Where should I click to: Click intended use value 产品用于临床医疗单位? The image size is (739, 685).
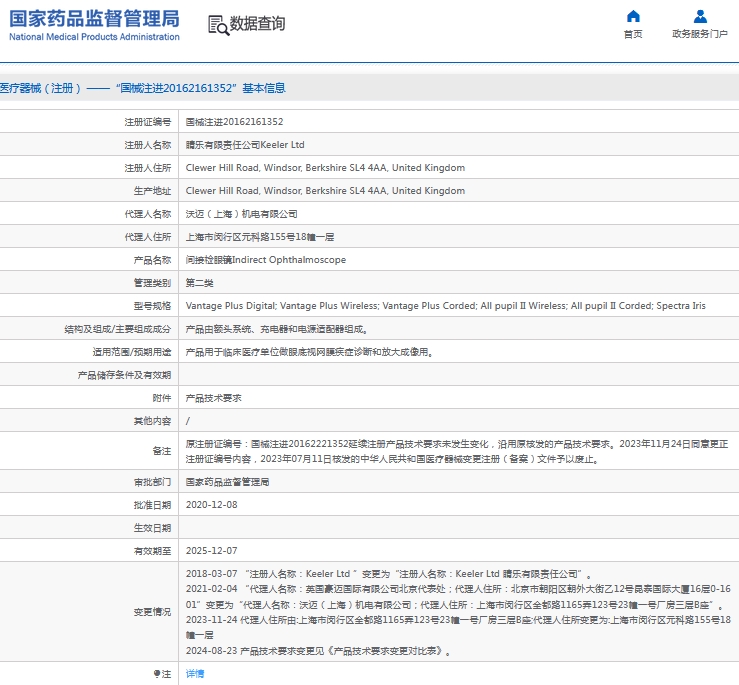point(309,352)
